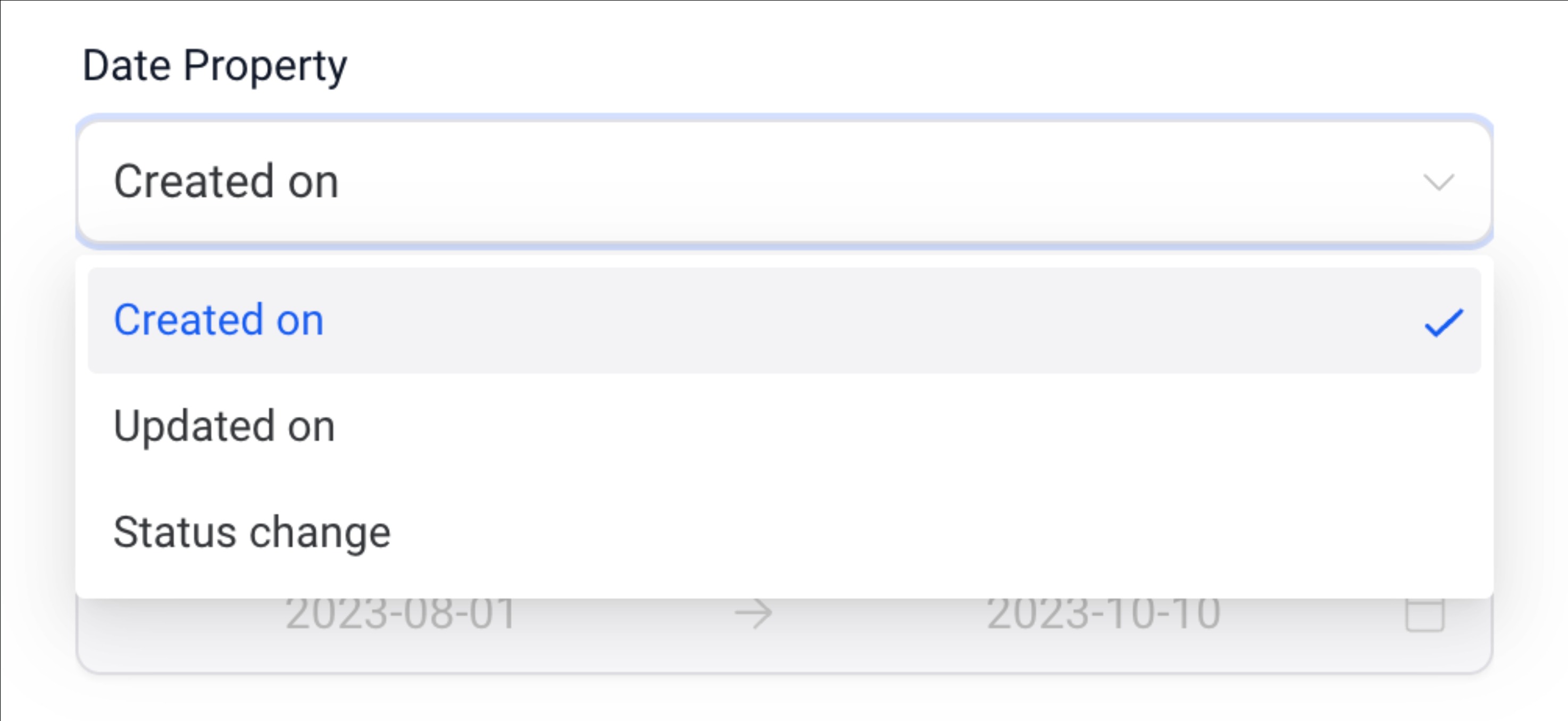
Task: Click the calendar icon in date range field
Action: point(1424,615)
